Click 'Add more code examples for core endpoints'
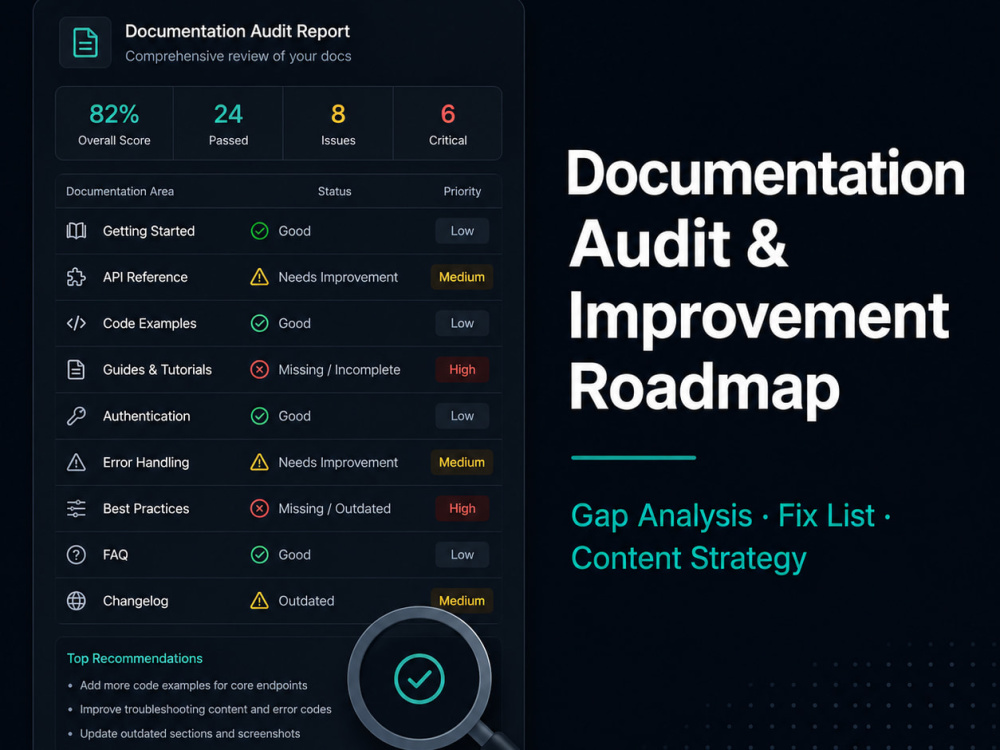 (x=193, y=685)
